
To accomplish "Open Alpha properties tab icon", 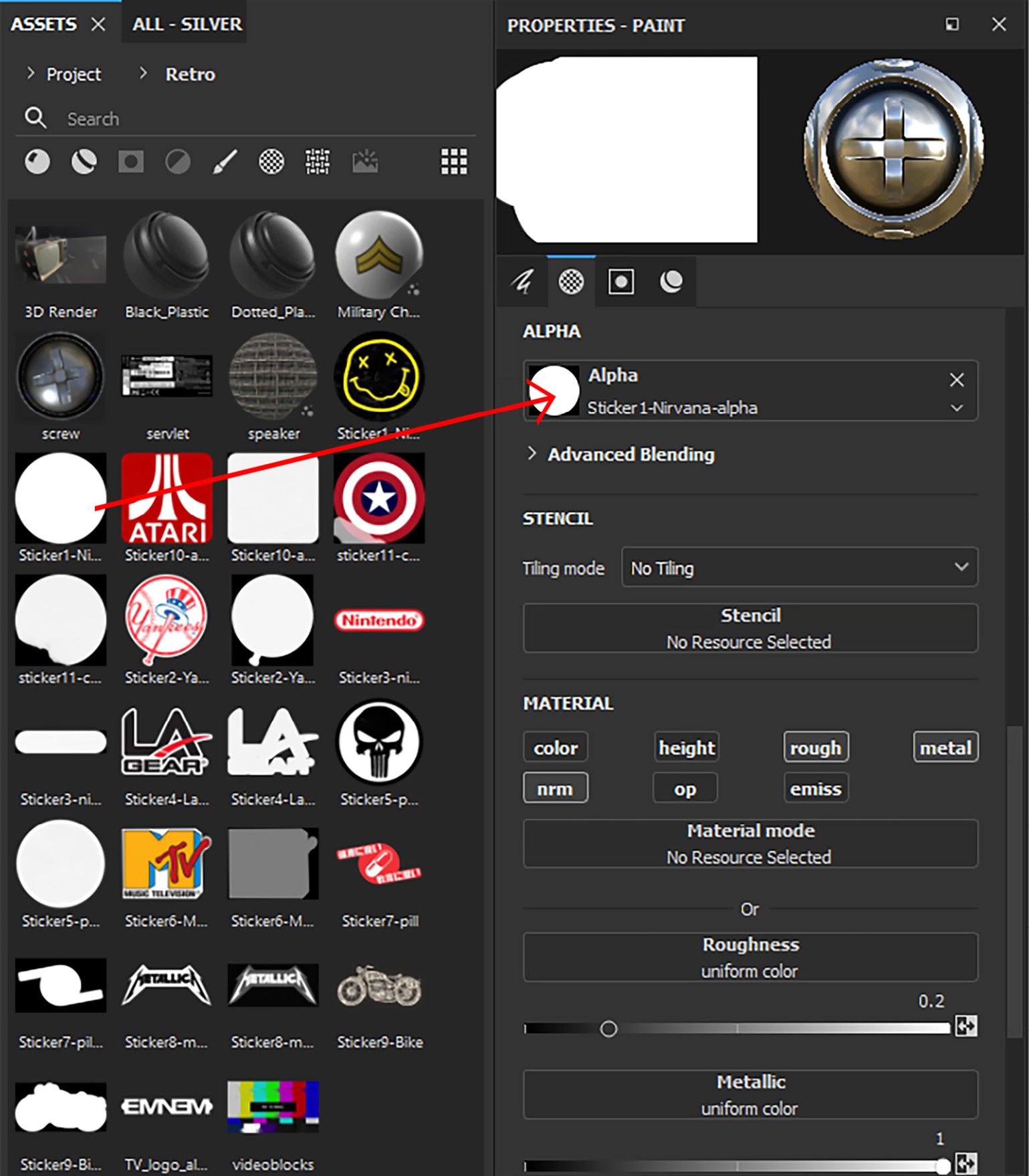I will pyautogui.click(x=571, y=281).
